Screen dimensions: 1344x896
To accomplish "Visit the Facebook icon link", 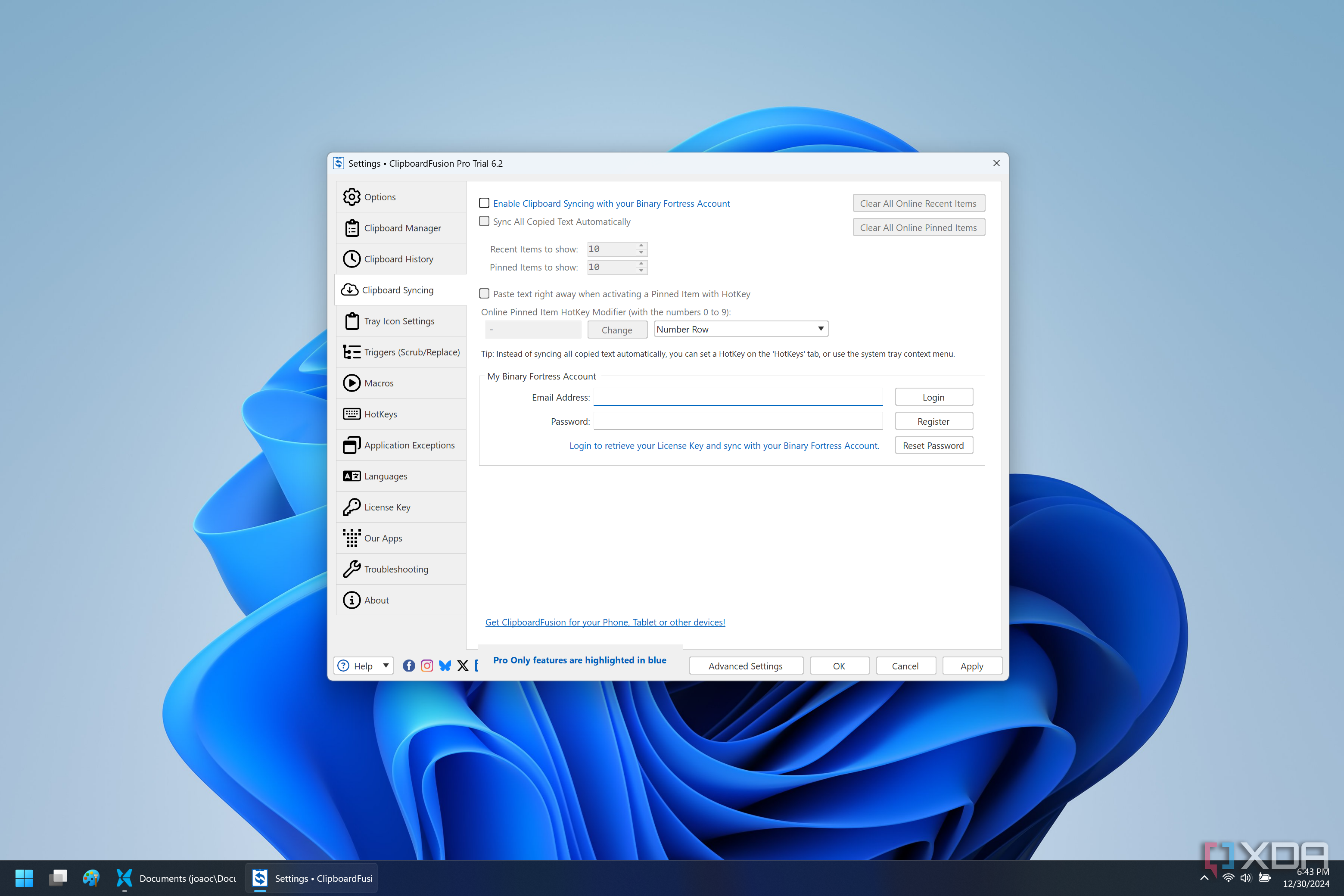I will pos(408,666).
